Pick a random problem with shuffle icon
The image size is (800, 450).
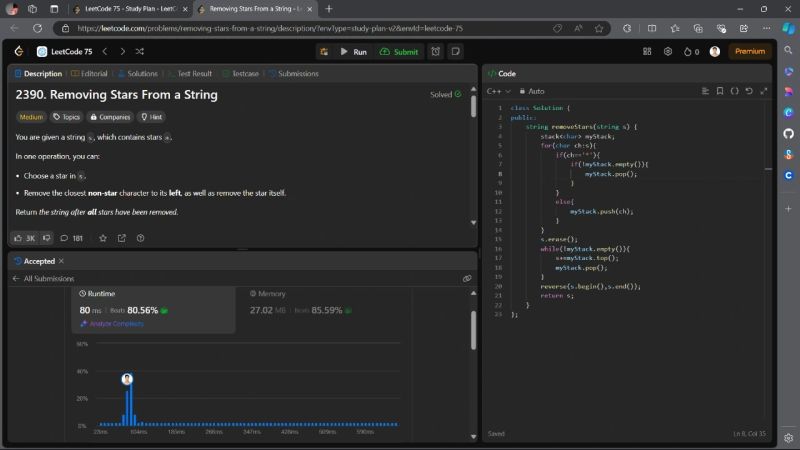pyautogui.click(x=138, y=51)
